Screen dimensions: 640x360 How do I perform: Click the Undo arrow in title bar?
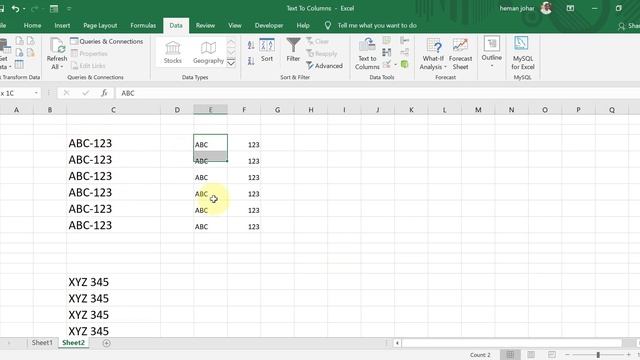(16, 8)
